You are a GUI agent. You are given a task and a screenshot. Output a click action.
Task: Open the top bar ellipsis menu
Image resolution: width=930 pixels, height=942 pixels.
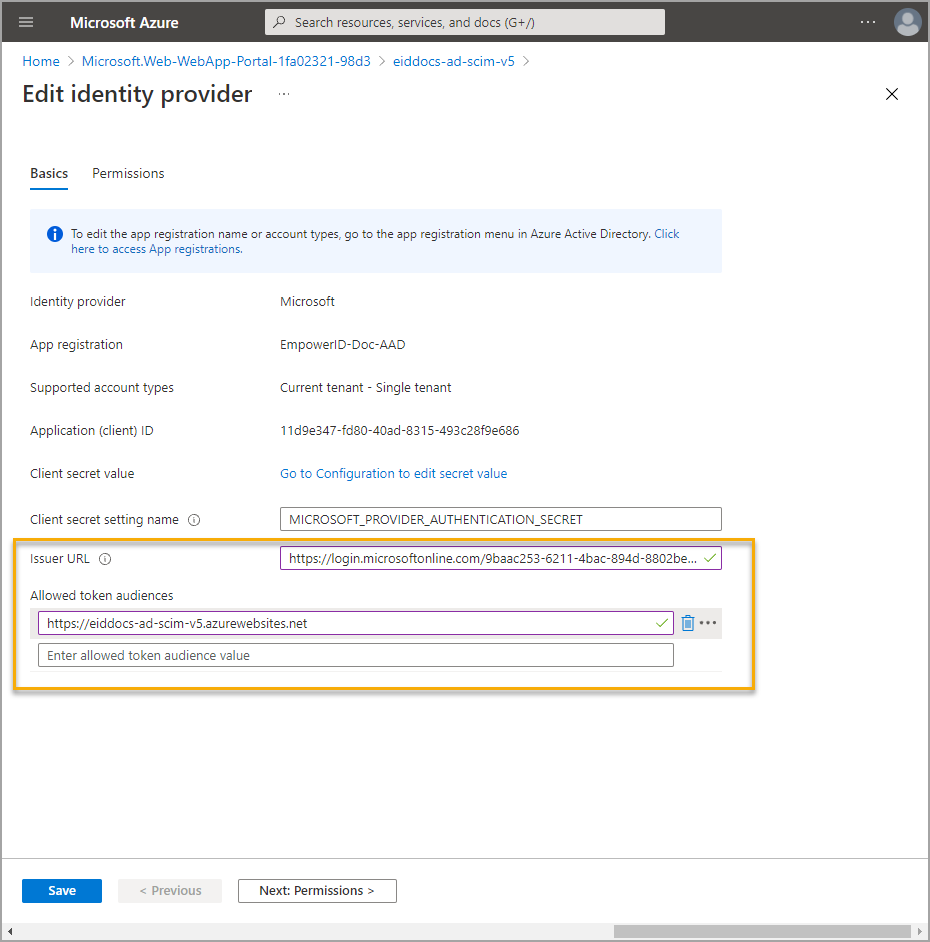[867, 22]
